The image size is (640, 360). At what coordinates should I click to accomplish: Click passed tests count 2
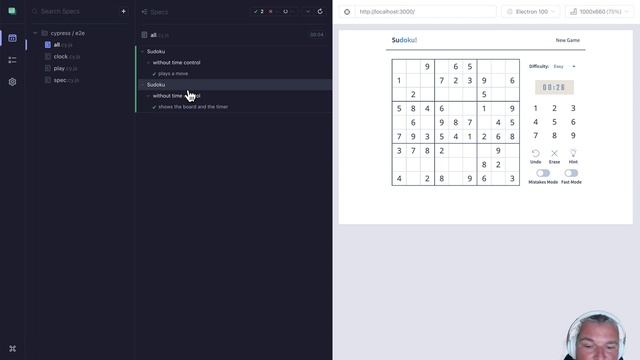click(x=259, y=11)
